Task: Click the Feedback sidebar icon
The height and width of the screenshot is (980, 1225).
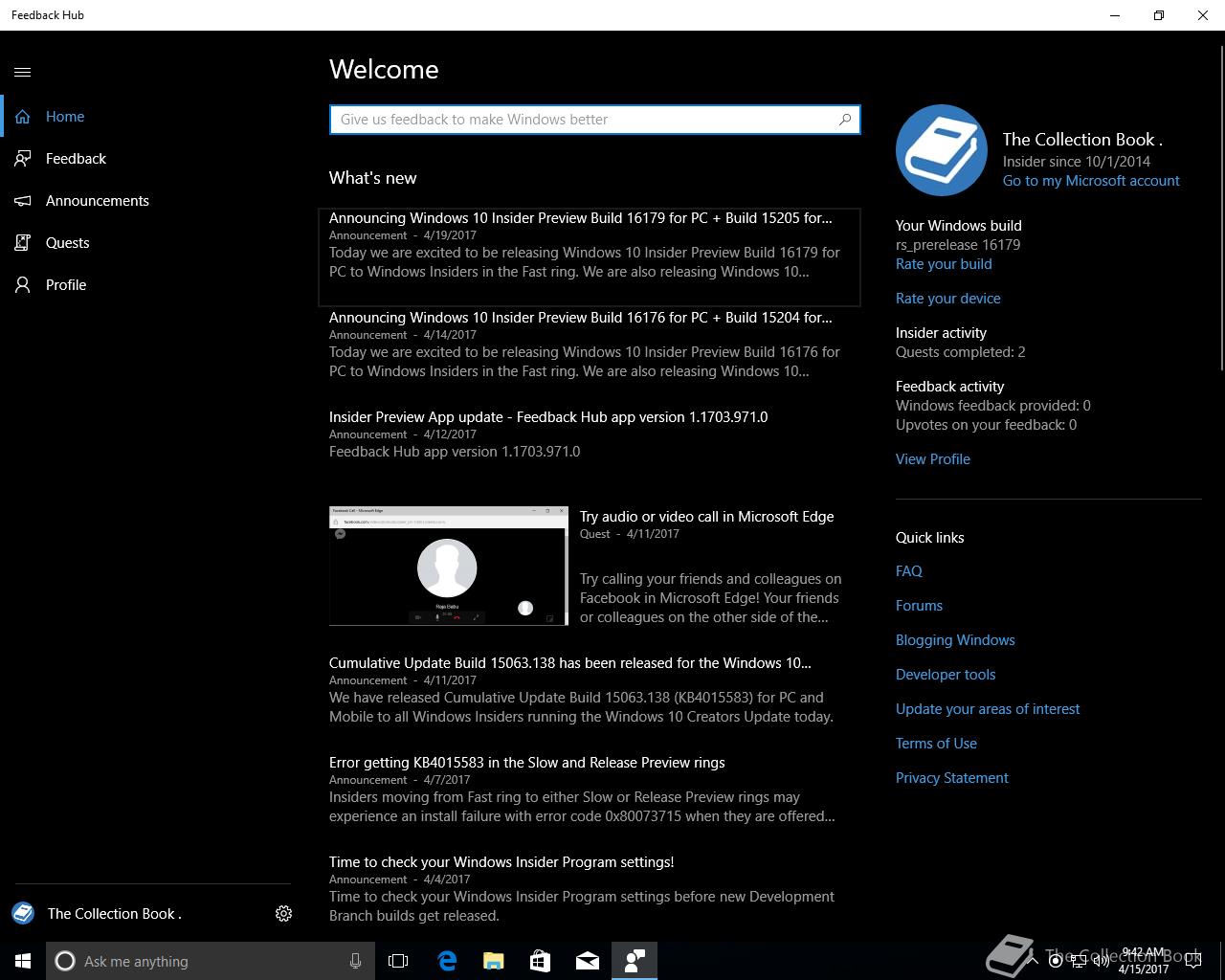Action: [23, 159]
